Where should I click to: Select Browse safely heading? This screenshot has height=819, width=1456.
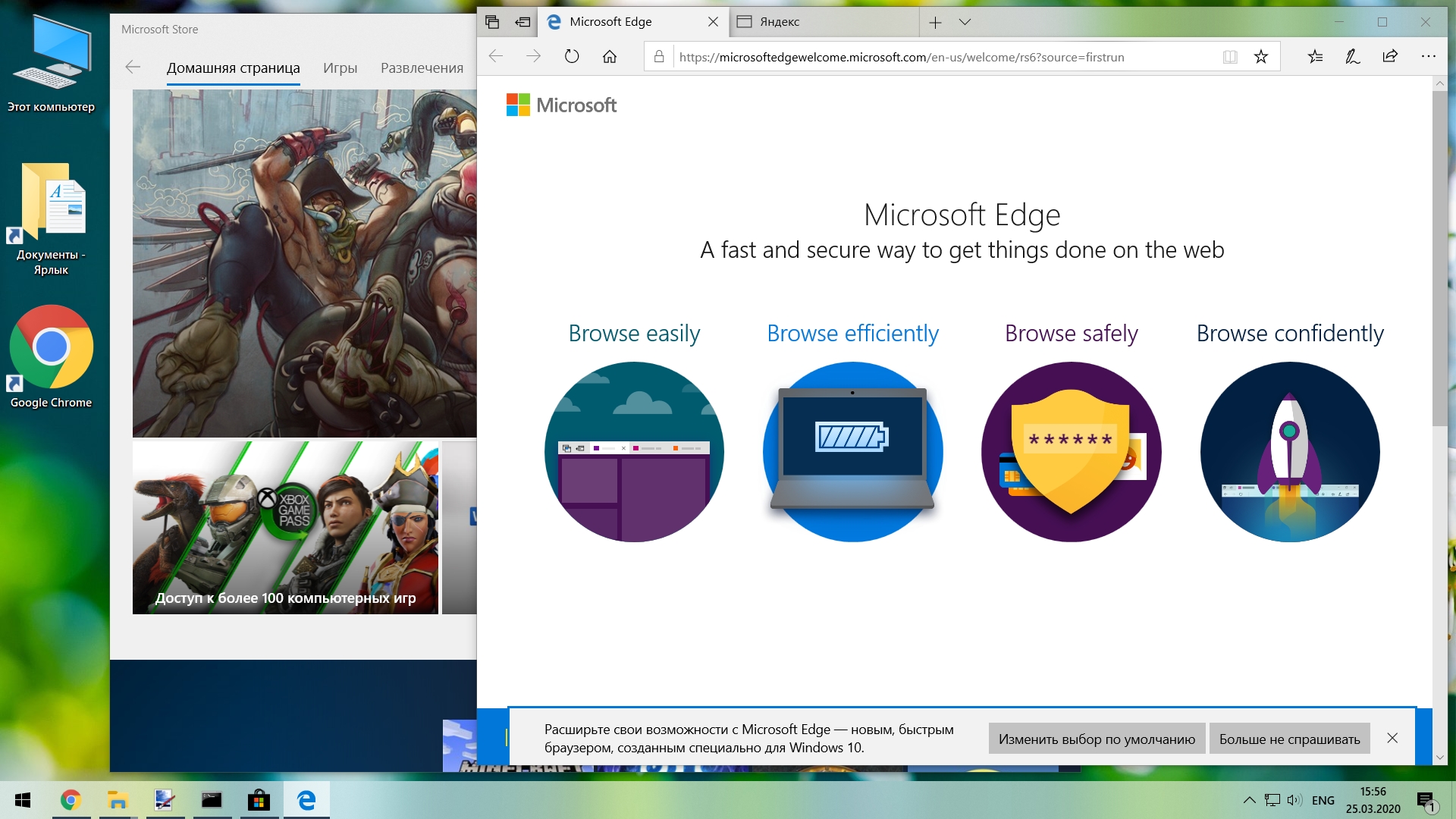click(x=1071, y=333)
